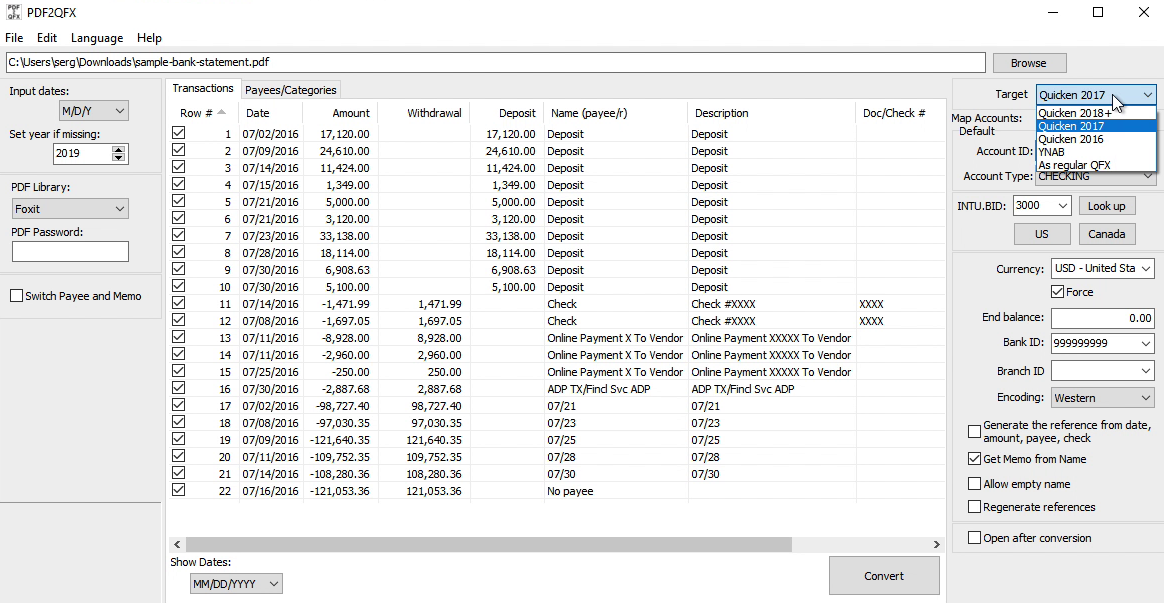Viewport: 1164px width, 603px height.
Task: Click the PDF2QFX app icon in title bar
Action: click(x=13, y=12)
